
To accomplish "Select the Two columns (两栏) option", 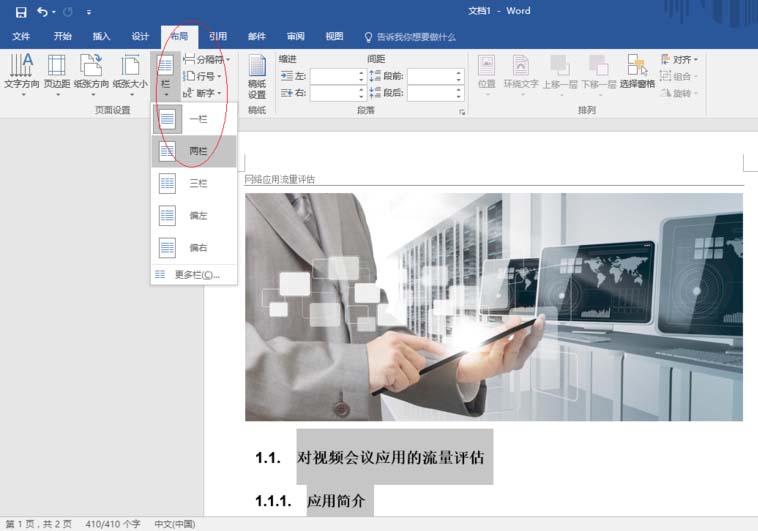I will click(x=195, y=151).
